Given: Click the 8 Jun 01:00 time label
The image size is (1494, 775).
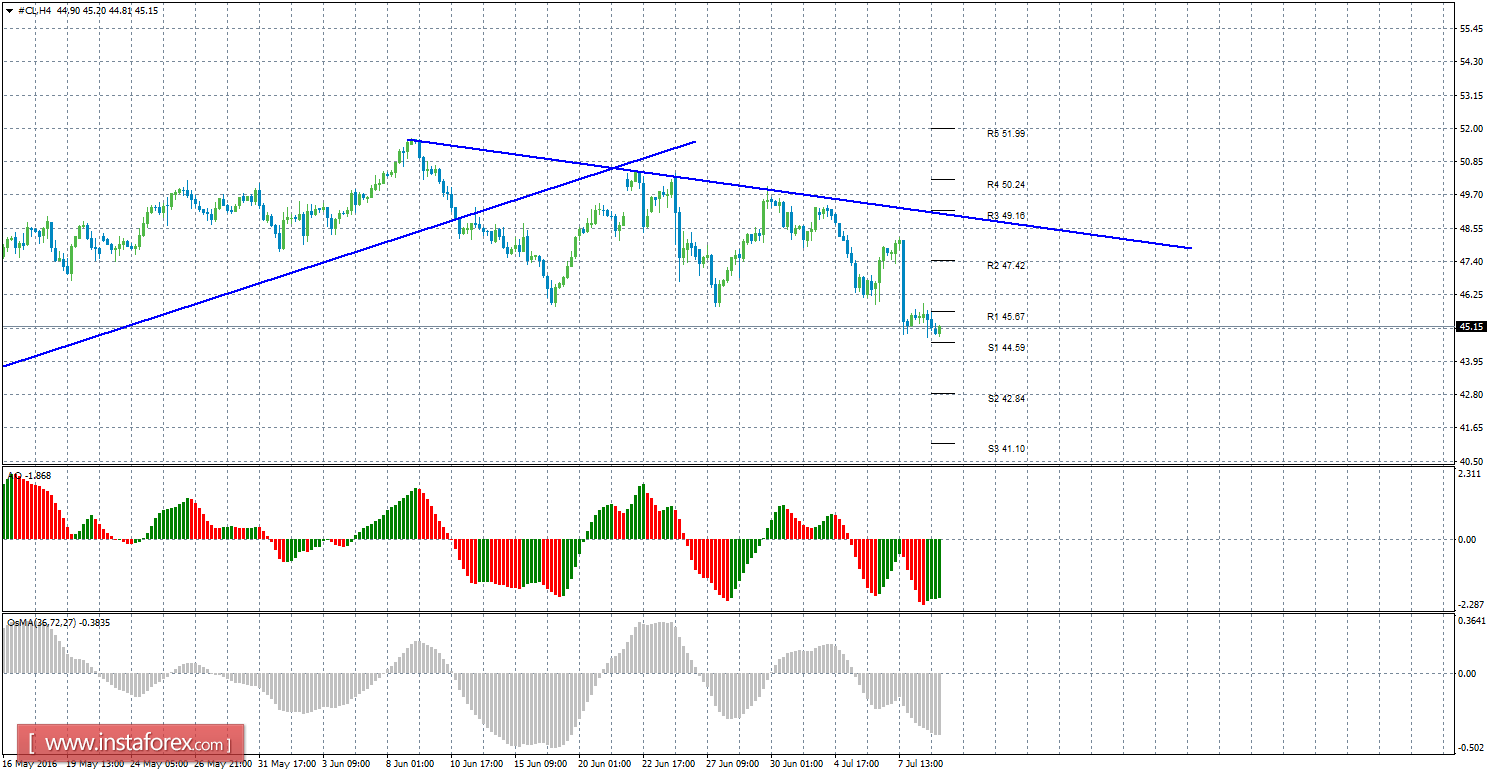Looking at the screenshot, I should 408,764.
